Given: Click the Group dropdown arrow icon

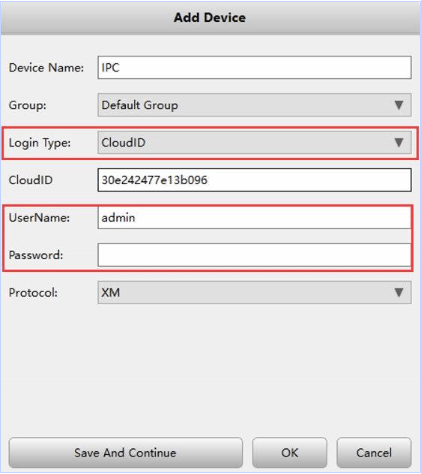Looking at the screenshot, I should tap(399, 105).
